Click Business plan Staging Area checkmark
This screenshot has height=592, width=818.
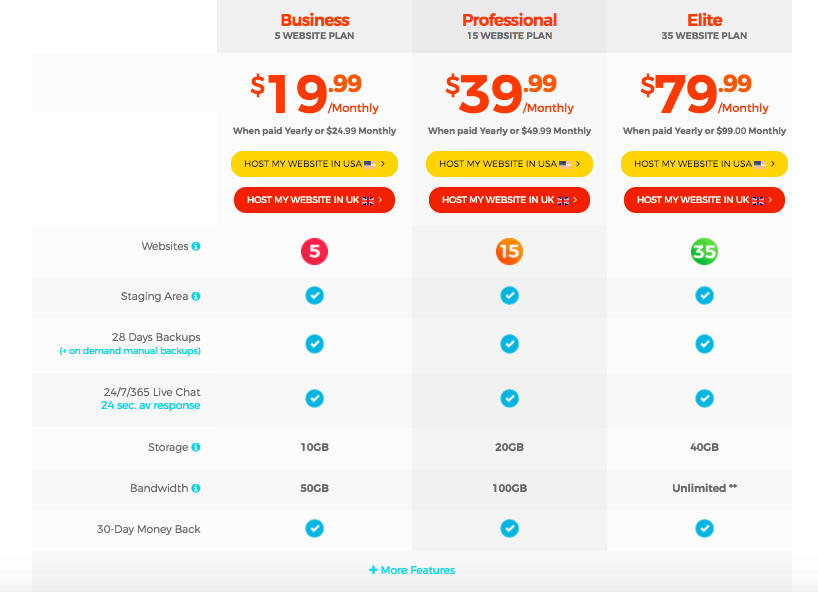(x=314, y=296)
